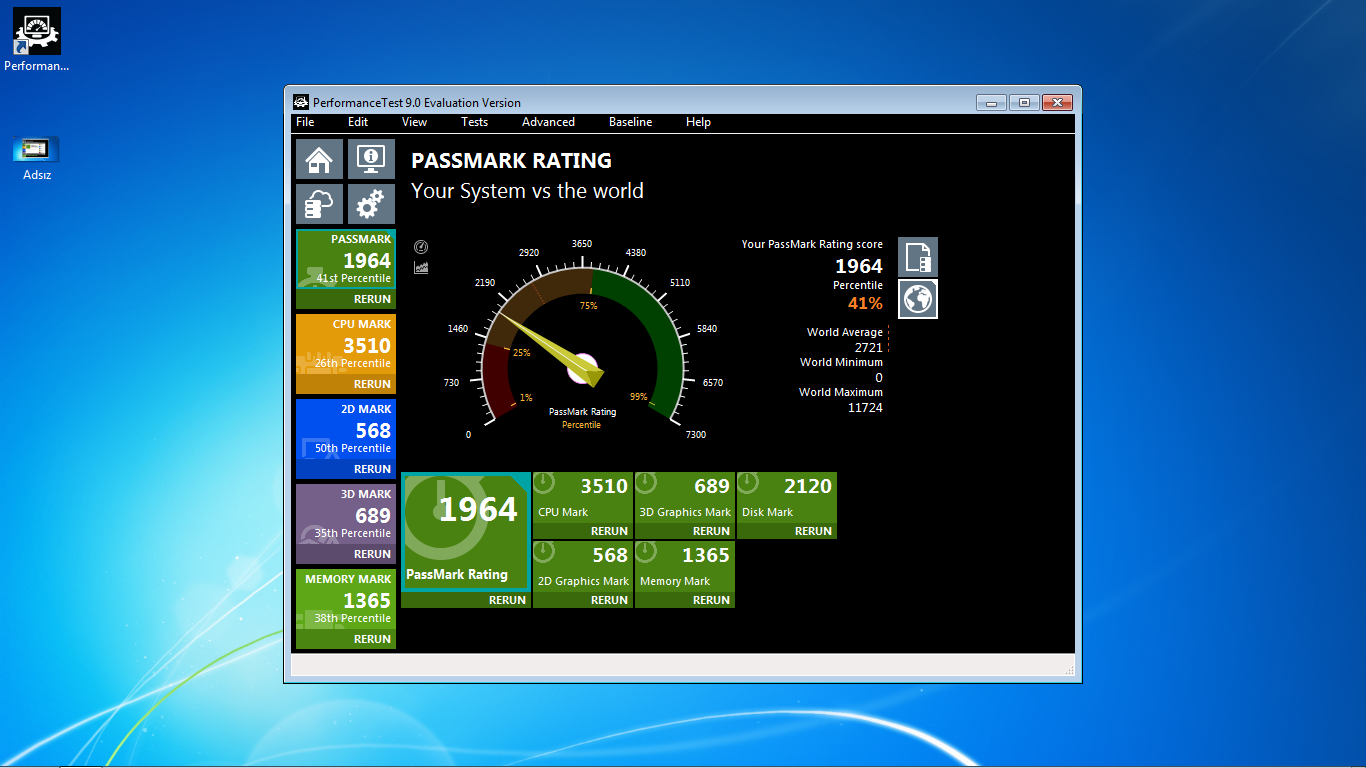Image resolution: width=1366 pixels, height=768 pixels.
Task: Click the 3650 gauge scale label
Action: 581,244
